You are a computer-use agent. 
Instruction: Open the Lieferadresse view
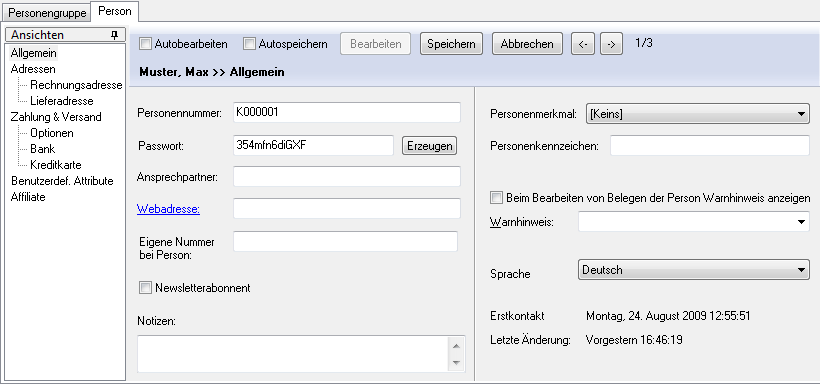62,101
